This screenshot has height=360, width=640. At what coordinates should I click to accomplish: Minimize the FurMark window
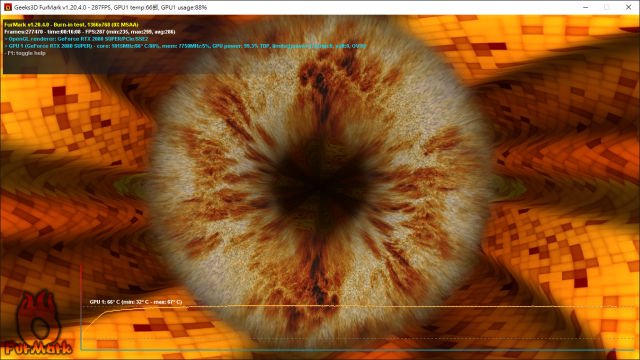point(586,7)
